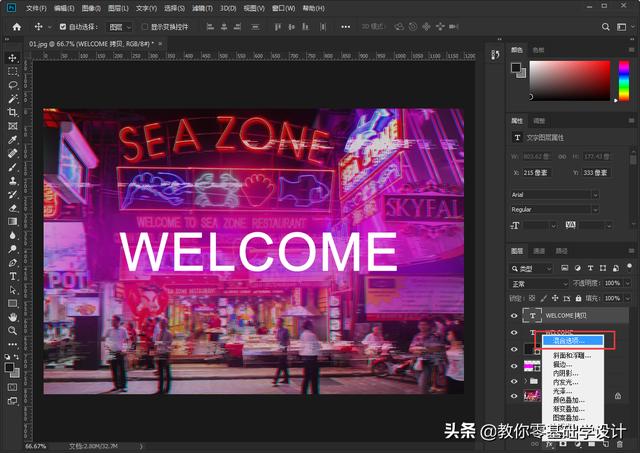
Task: Expand the layer group folder arrow
Action: click(x=526, y=381)
